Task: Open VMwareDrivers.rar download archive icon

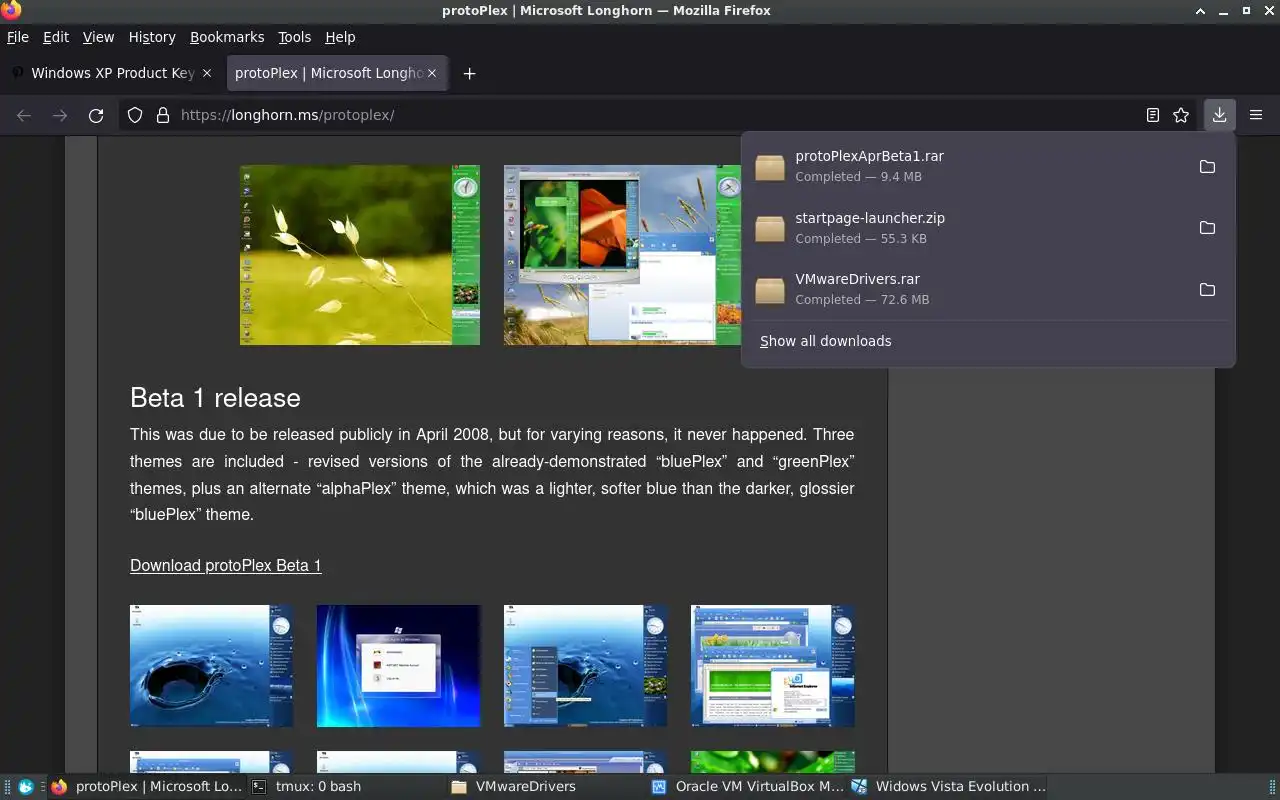Action: coord(770,290)
